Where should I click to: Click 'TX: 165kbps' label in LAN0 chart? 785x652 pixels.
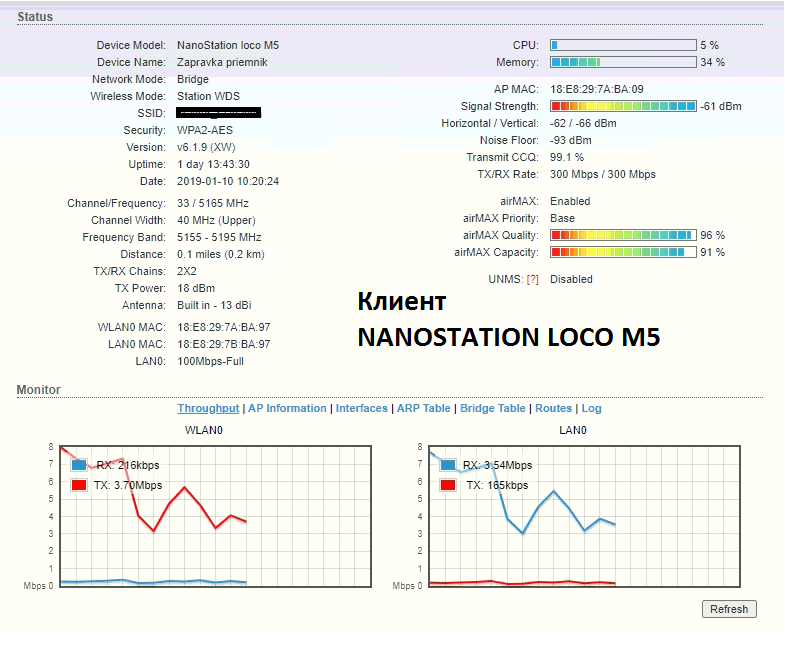(x=497, y=485)
